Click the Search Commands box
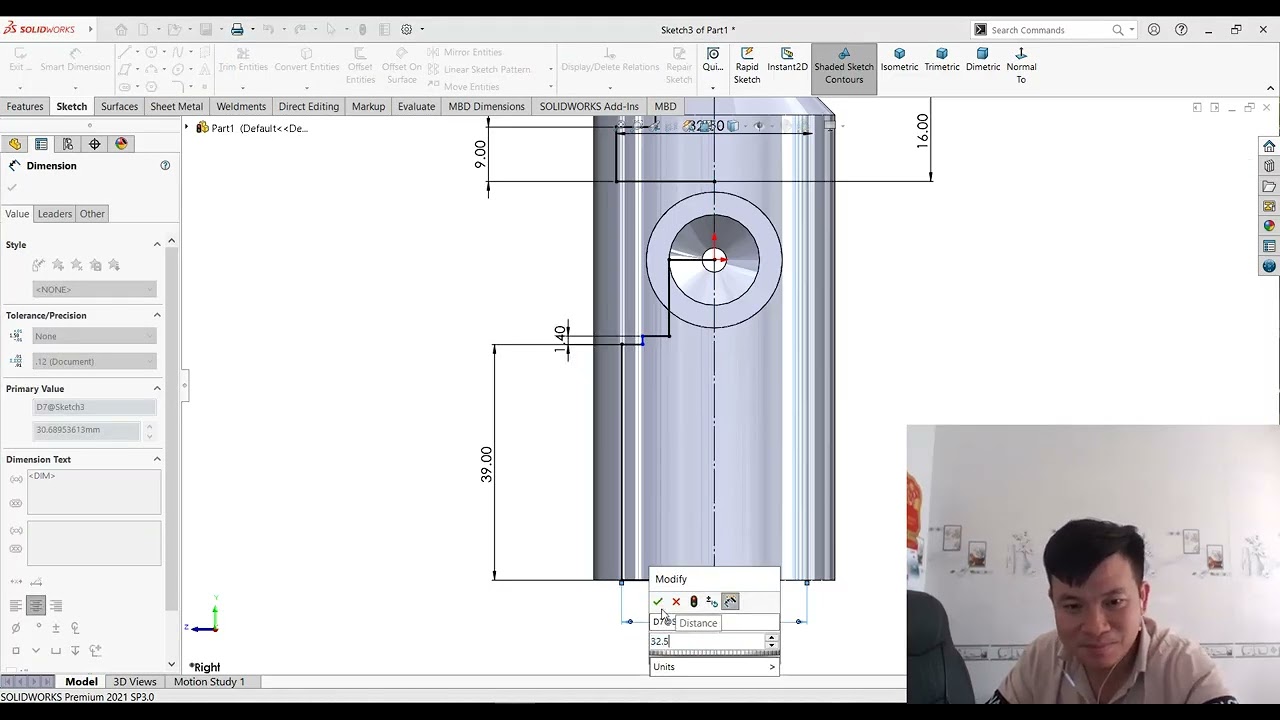Screen dimensions: 1280x720 pos(1050,30)
